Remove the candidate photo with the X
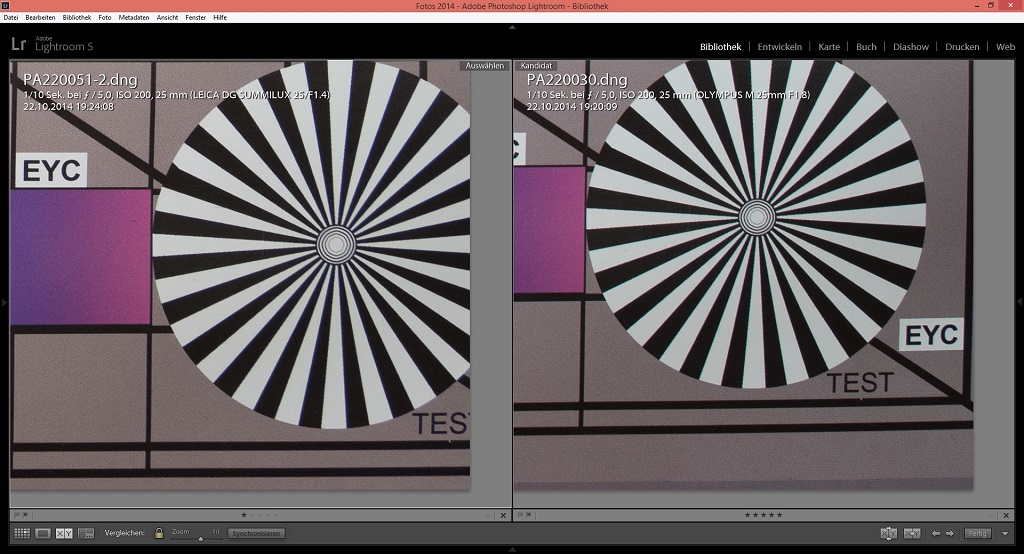Image resolution: width=1024 pixels, height=554 pixels. [1005, 515]
